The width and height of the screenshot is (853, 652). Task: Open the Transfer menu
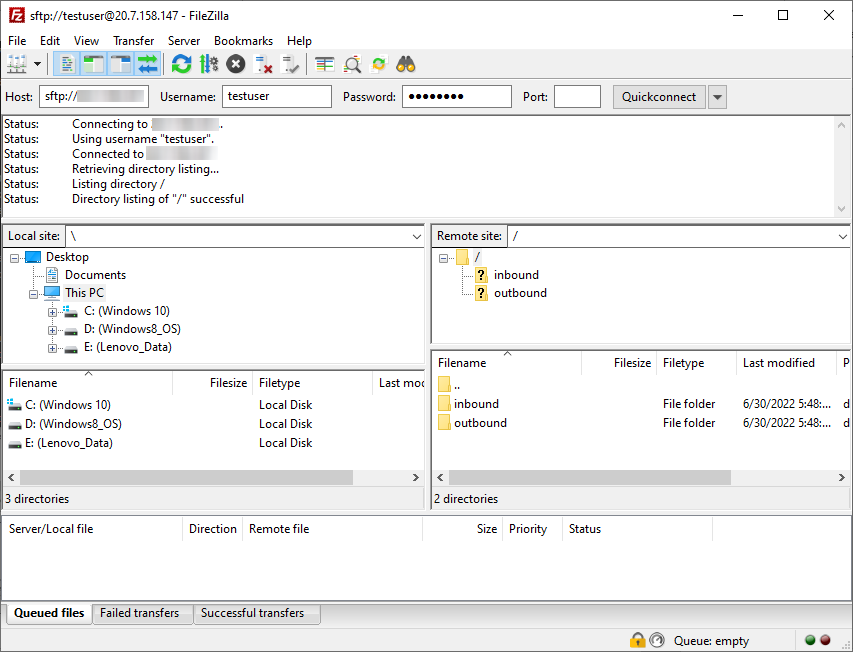133,41
